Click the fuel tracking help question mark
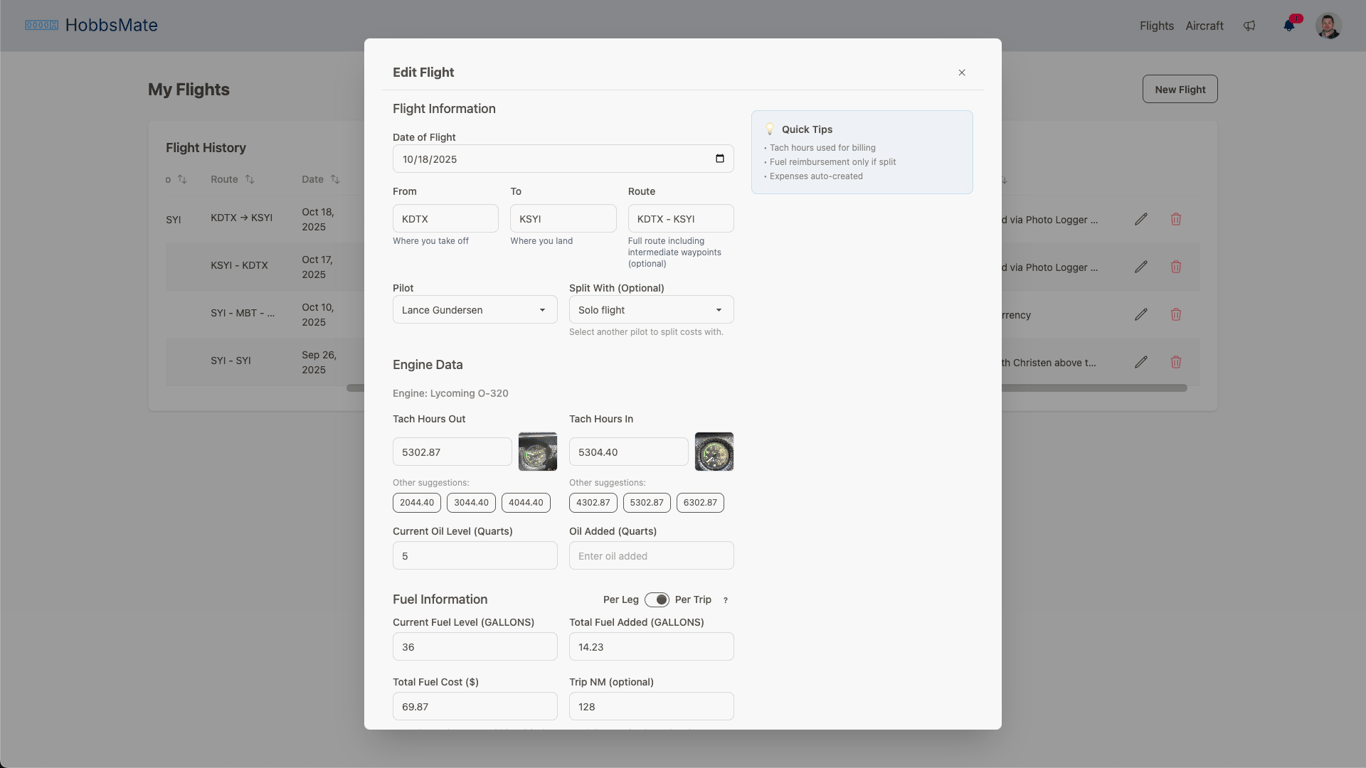The image size is (1366, 768). (x=724, y=599)
